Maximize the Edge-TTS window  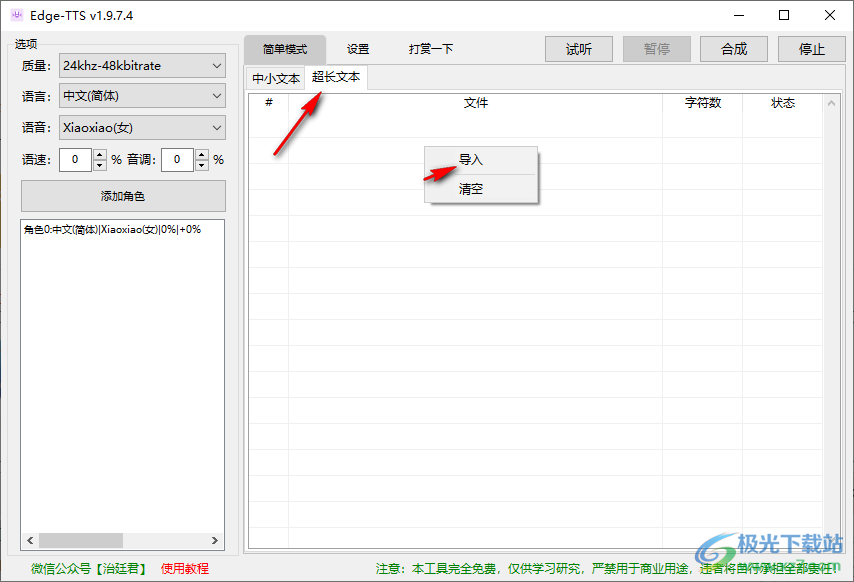pos(784,15)
